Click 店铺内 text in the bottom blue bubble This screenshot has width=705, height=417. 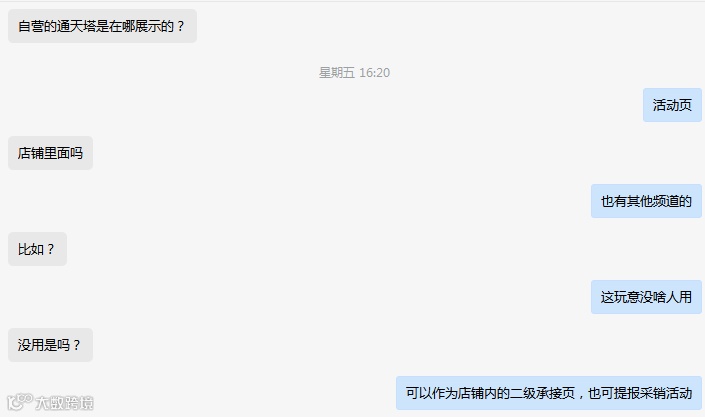(x=477, y=393)
